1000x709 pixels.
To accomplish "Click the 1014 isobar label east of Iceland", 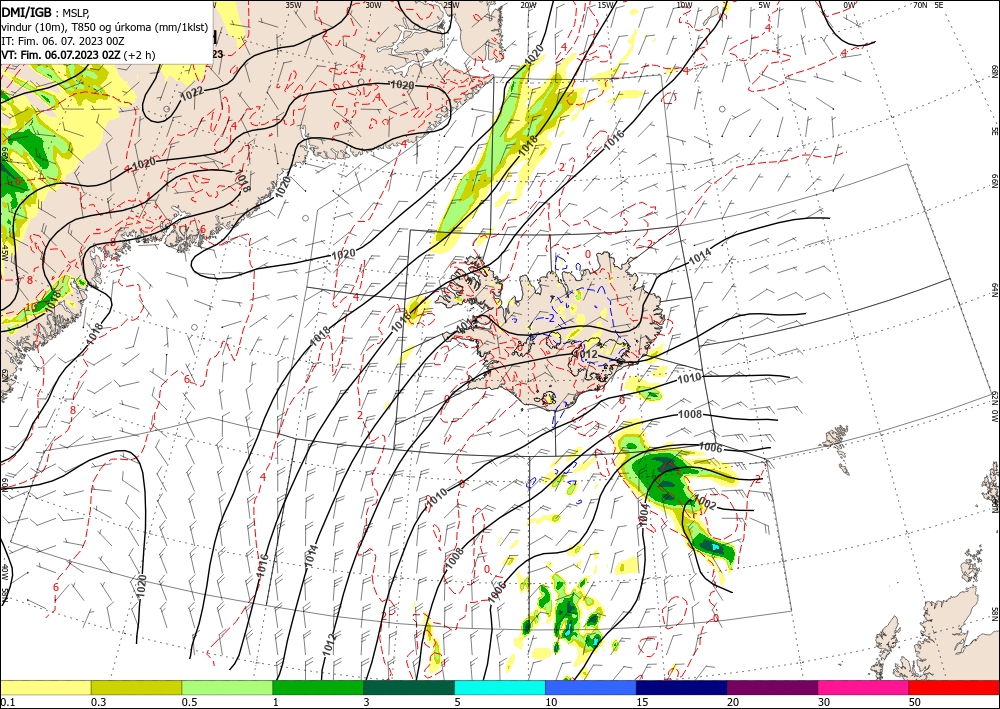I will coord(700,257).
